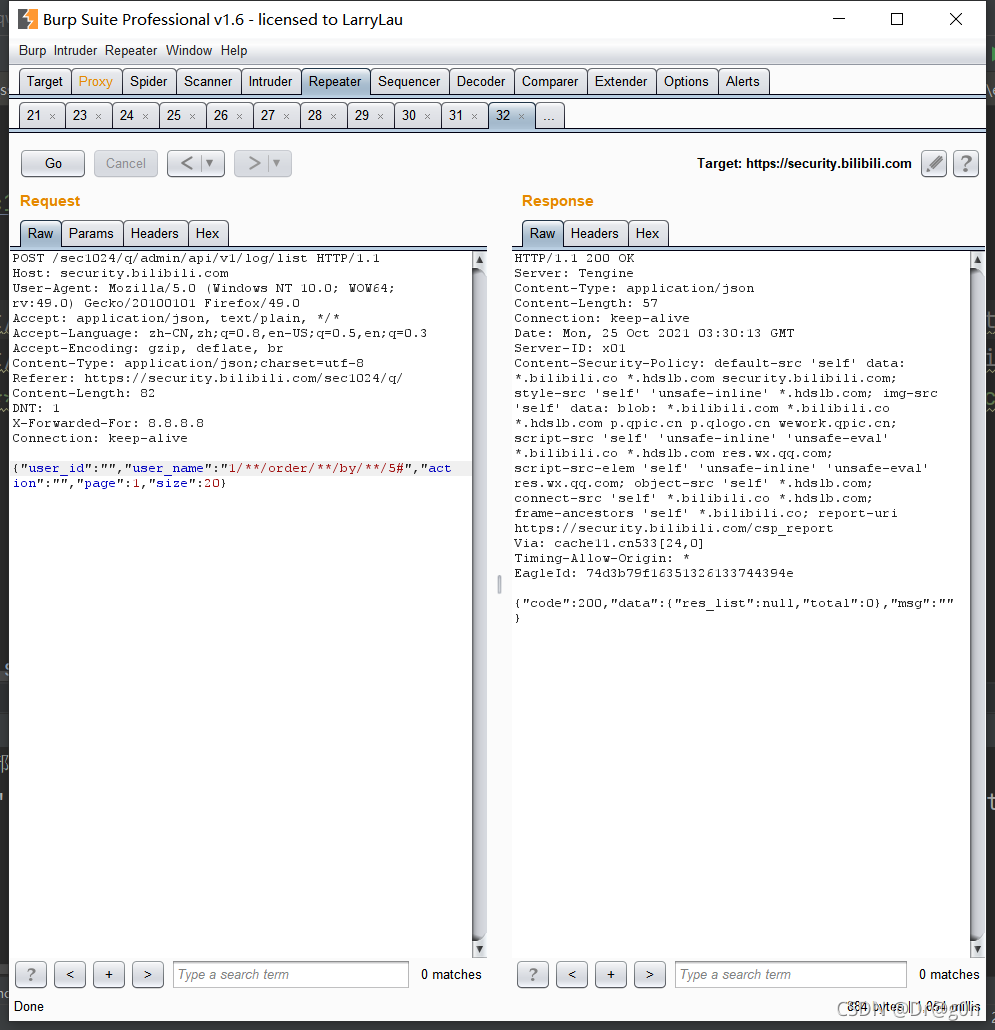Select response Raw view tab
The width and height of the screenshot is (995, 1030).
tap(542, 233)
